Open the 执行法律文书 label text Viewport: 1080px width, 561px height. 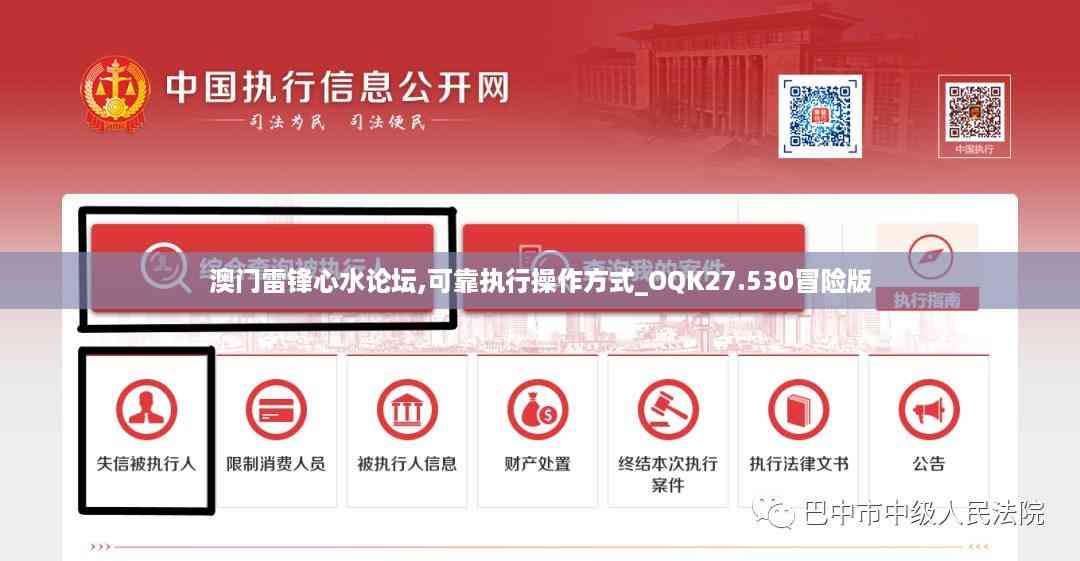click(798, 464)
